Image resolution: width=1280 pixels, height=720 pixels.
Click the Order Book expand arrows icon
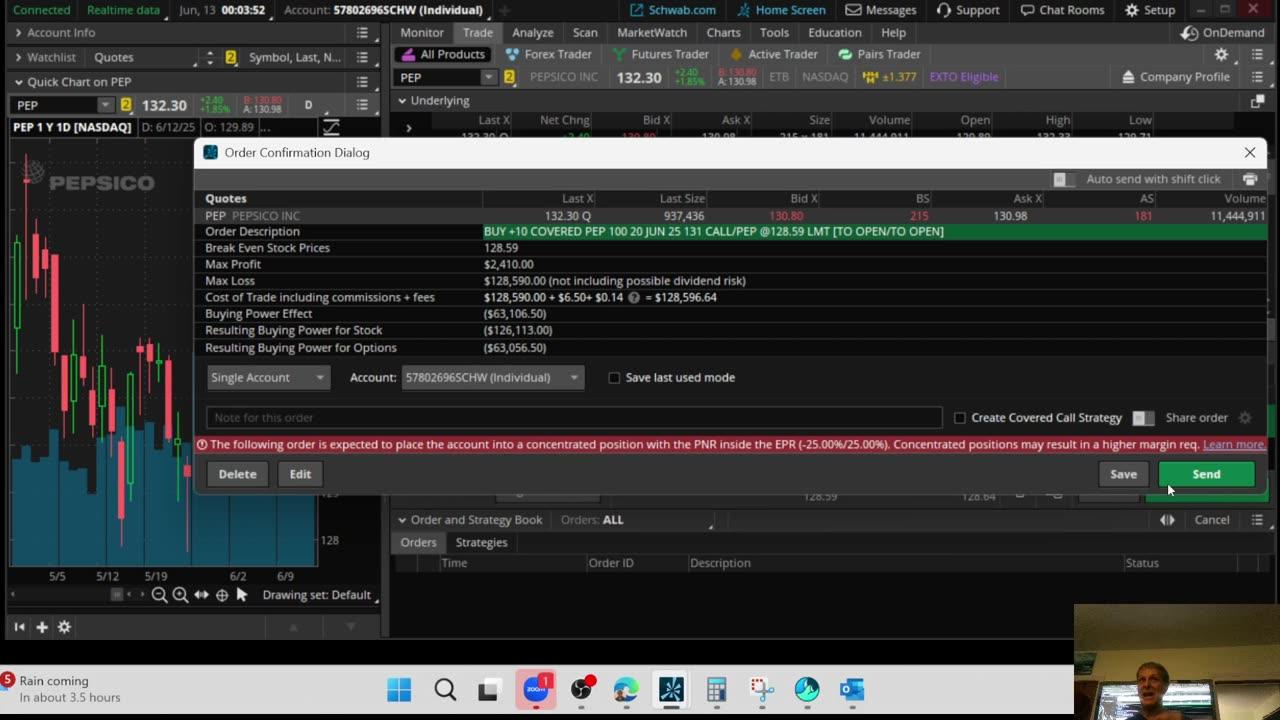1167,520
